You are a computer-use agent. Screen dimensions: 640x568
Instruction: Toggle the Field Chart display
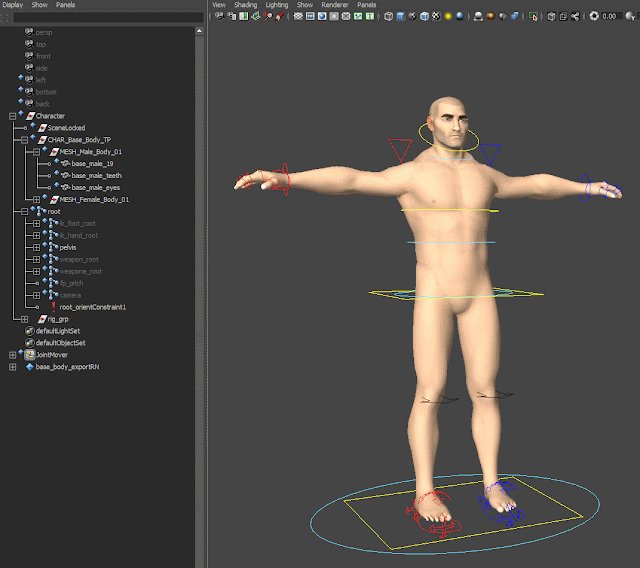pos(346,16)
